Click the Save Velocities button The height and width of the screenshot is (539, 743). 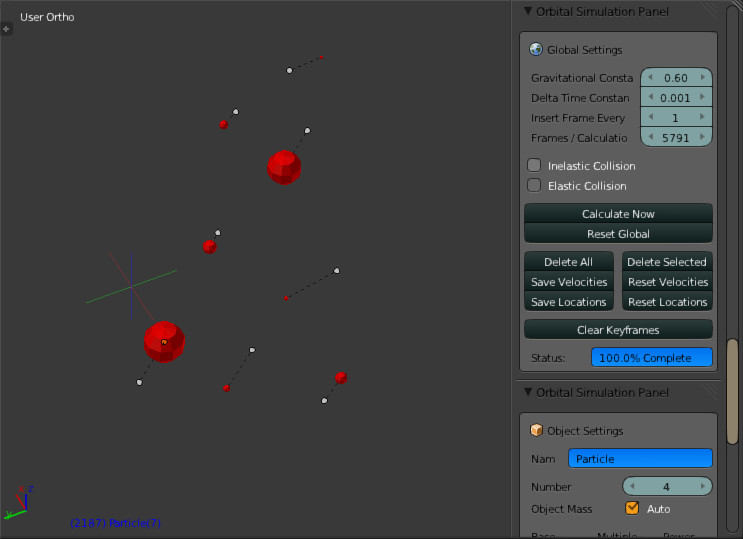click(569, 281)
